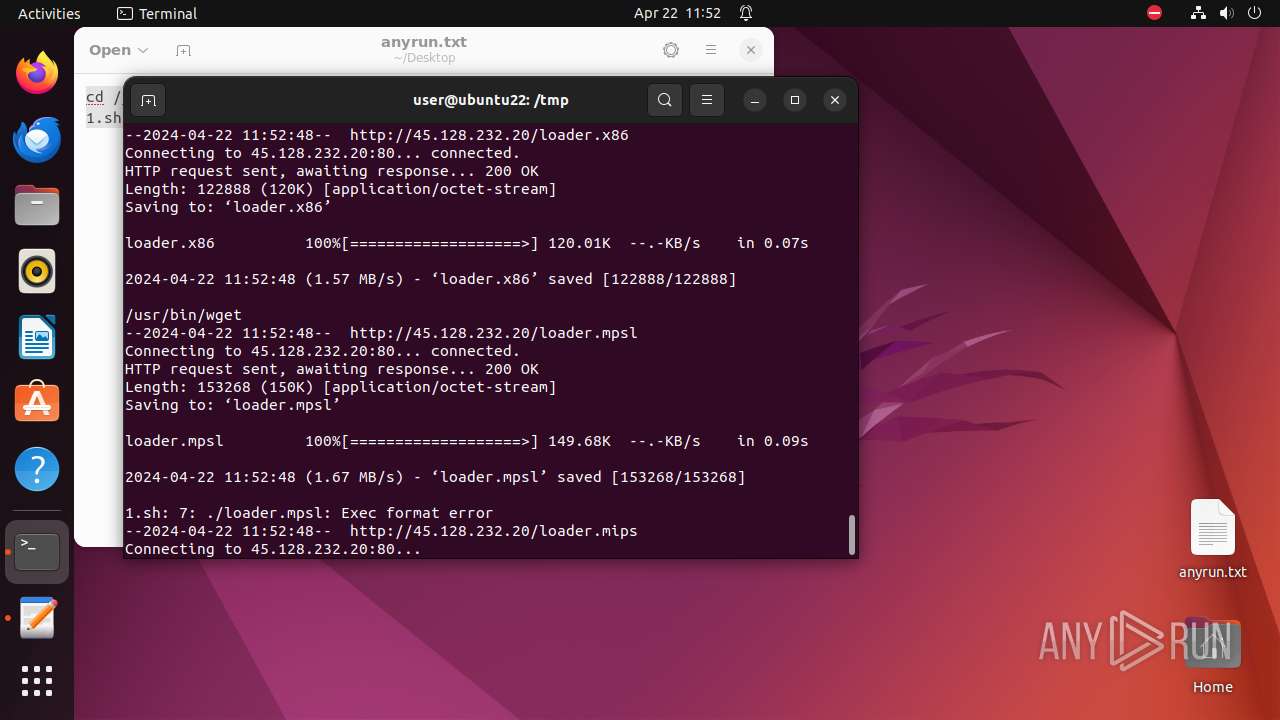Open the clock calendar Apr 22 11:52
Screen dimensions: 1280x720
click(677, 13)
